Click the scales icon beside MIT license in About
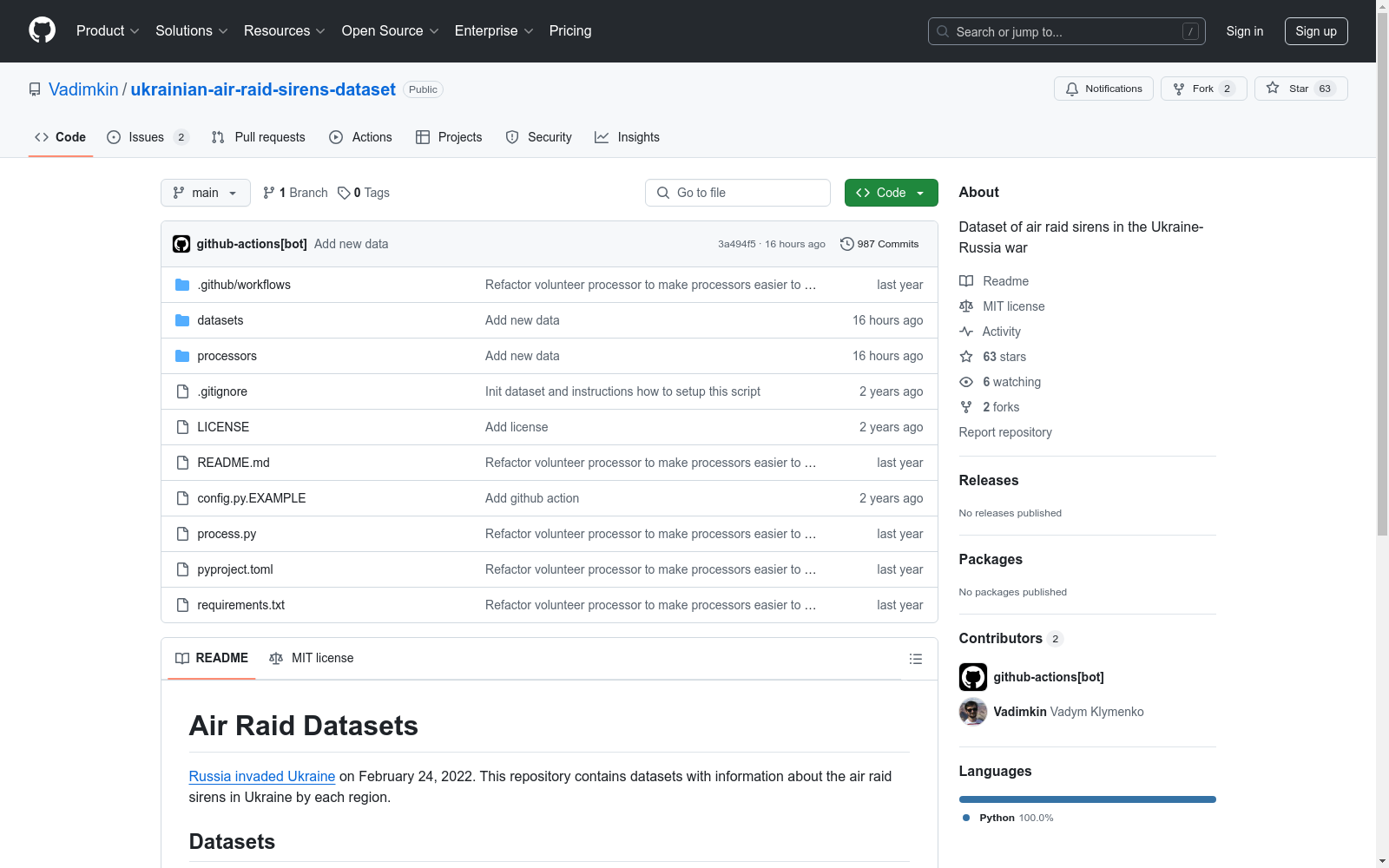The image size is (1389, 868). 966,306
